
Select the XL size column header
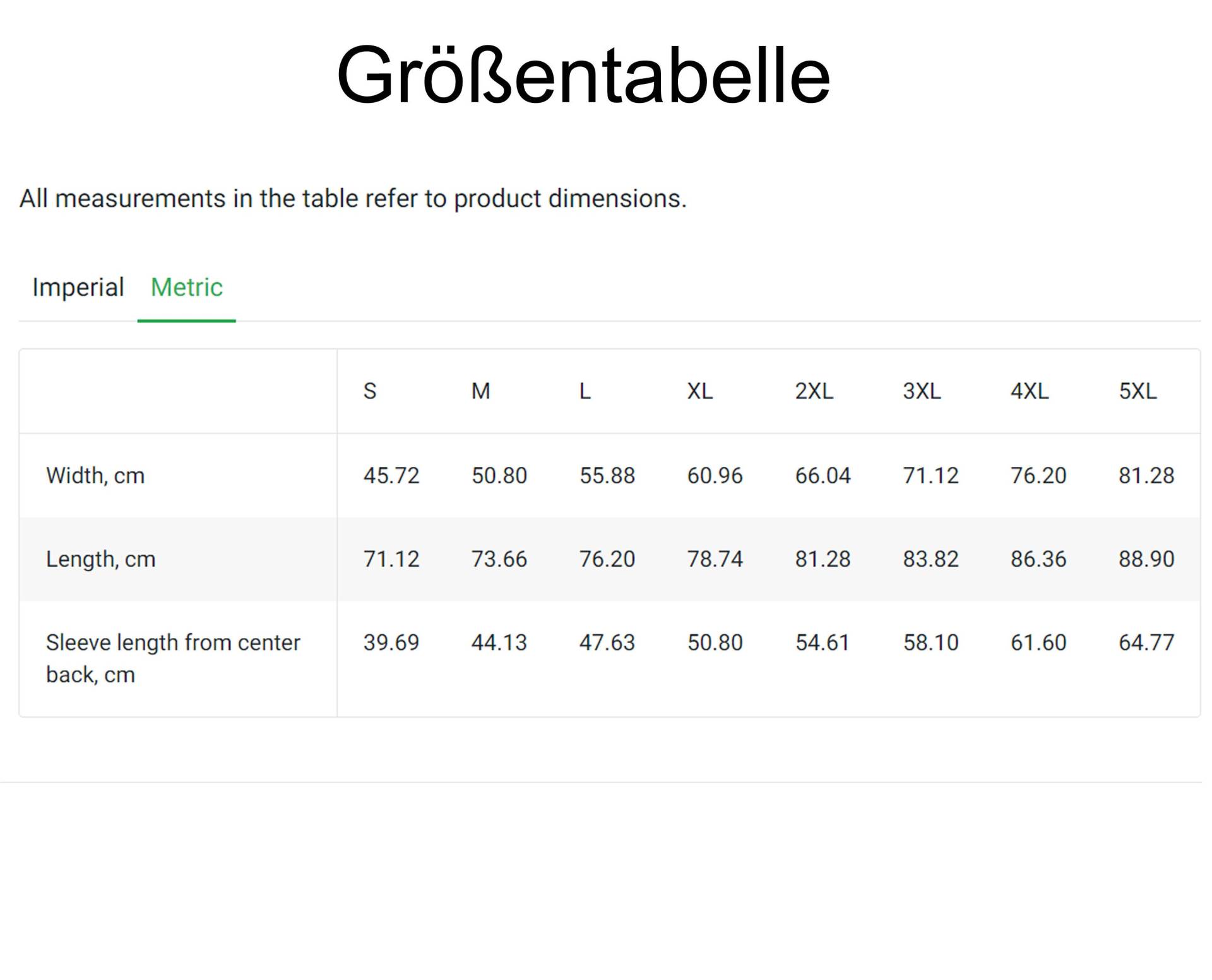click(699, 391)
